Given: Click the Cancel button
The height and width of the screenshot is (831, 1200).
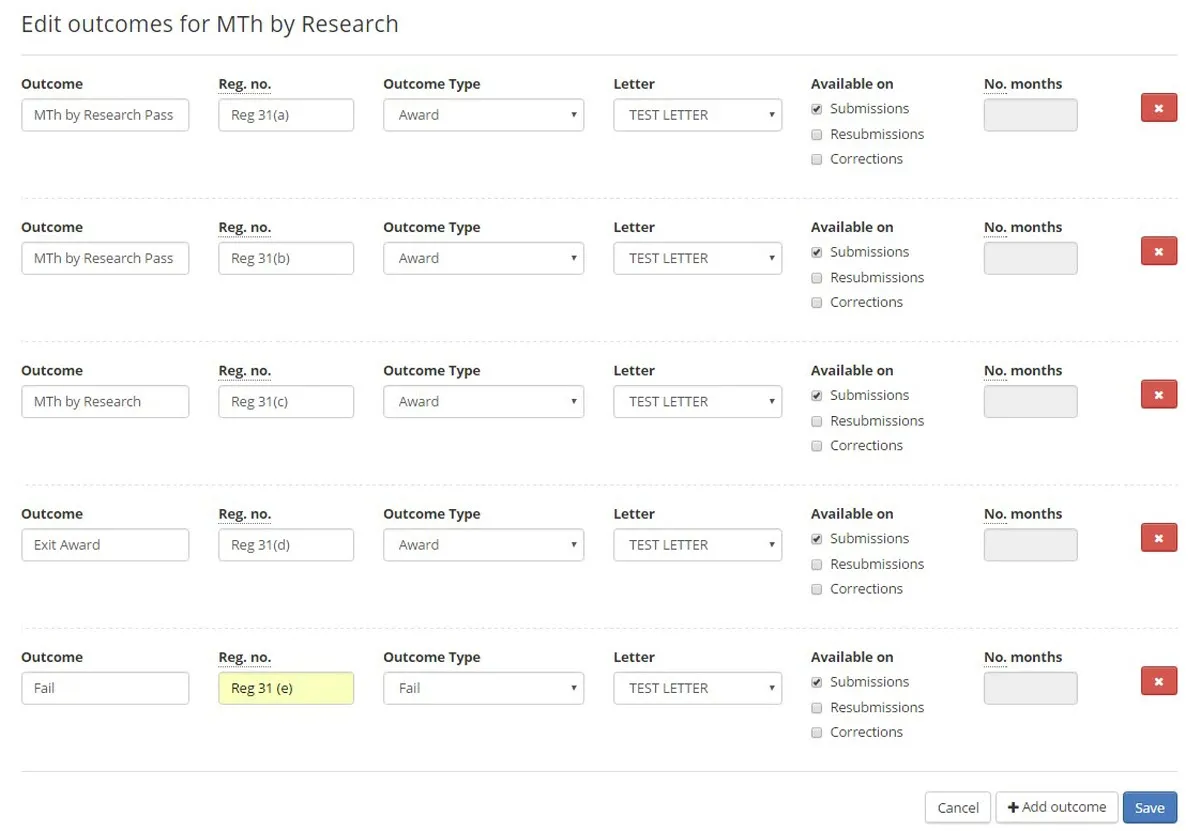Looking at the screenshot, I should [x=957, y=808].
